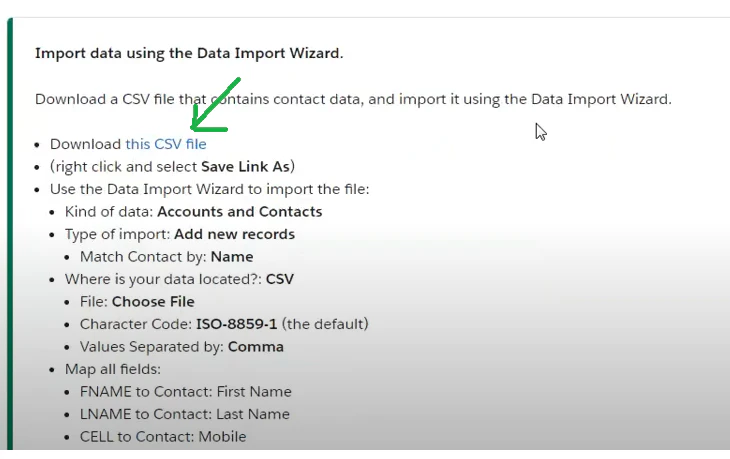Click the 'FNAME to Contact: First Name' line
Screen dimensions: 730x459
[186, 392]
